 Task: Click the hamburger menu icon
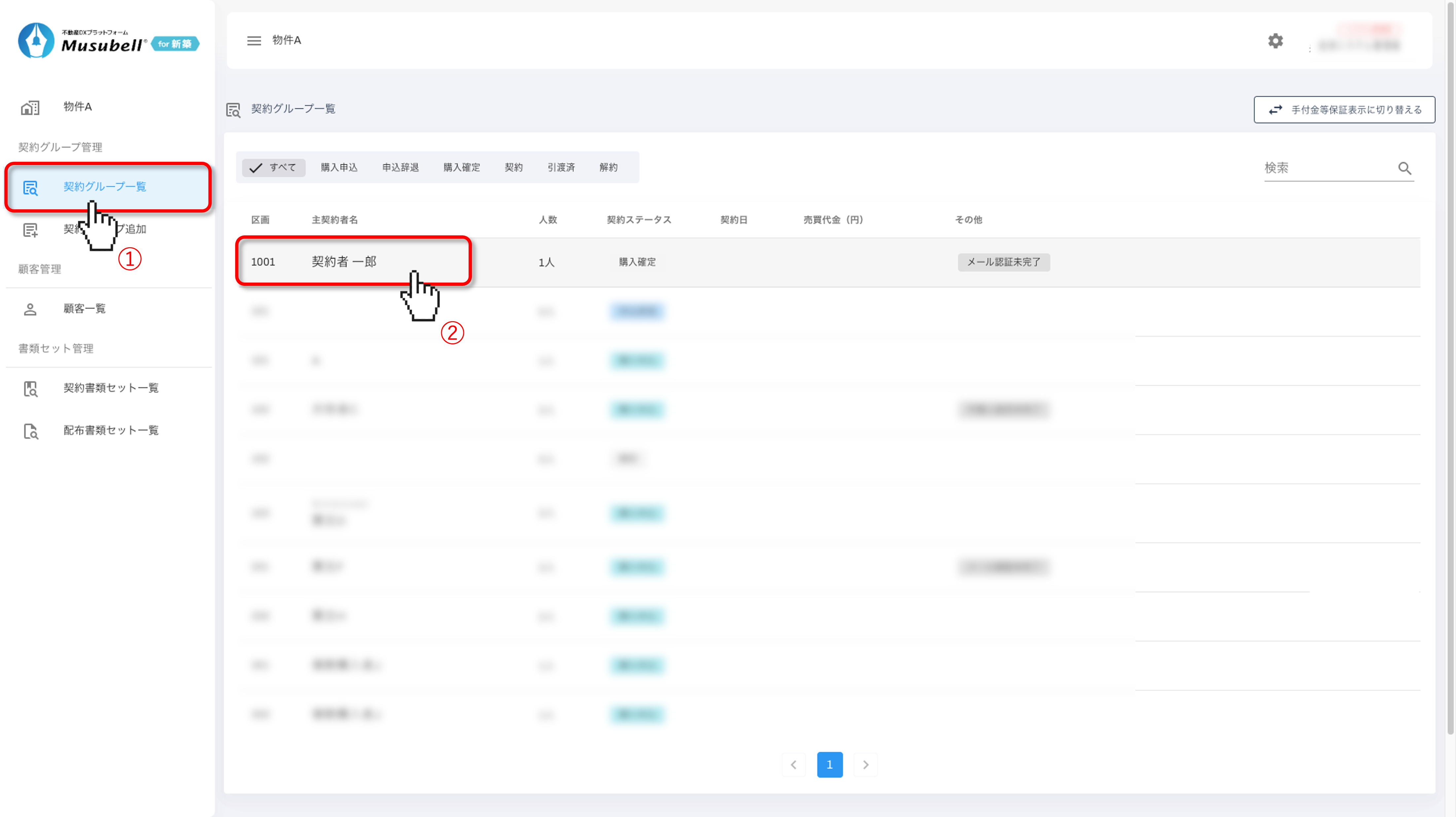click(254, 41)
